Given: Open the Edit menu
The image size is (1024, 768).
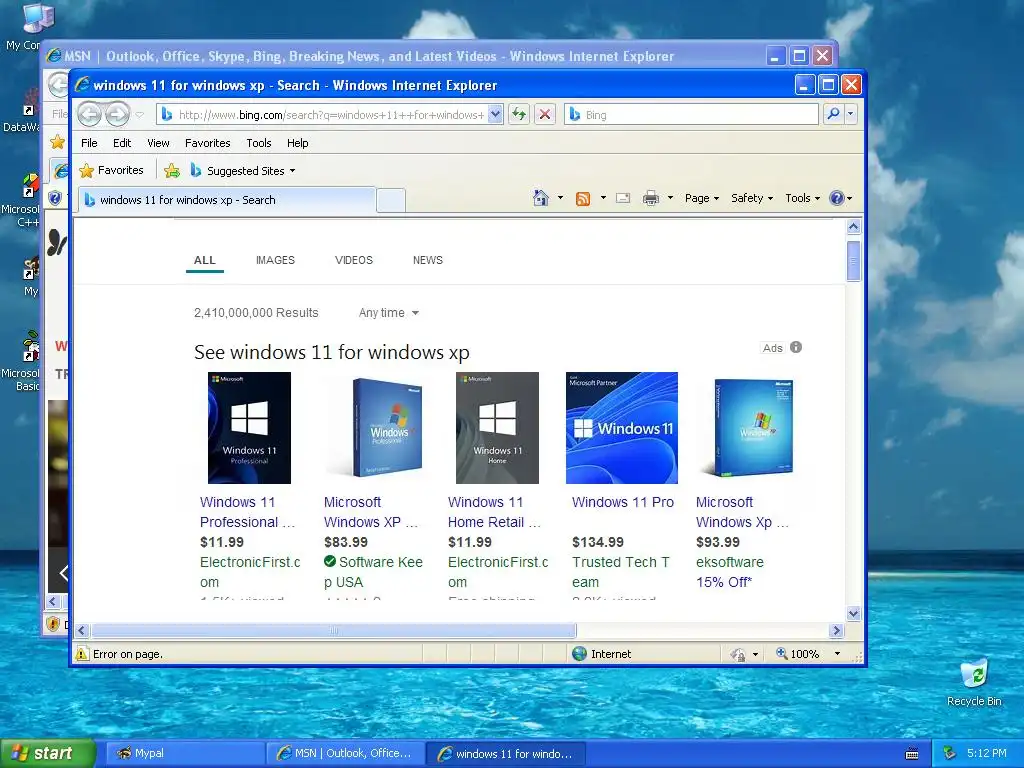Looking at the screenshot, I should point(122,143).
